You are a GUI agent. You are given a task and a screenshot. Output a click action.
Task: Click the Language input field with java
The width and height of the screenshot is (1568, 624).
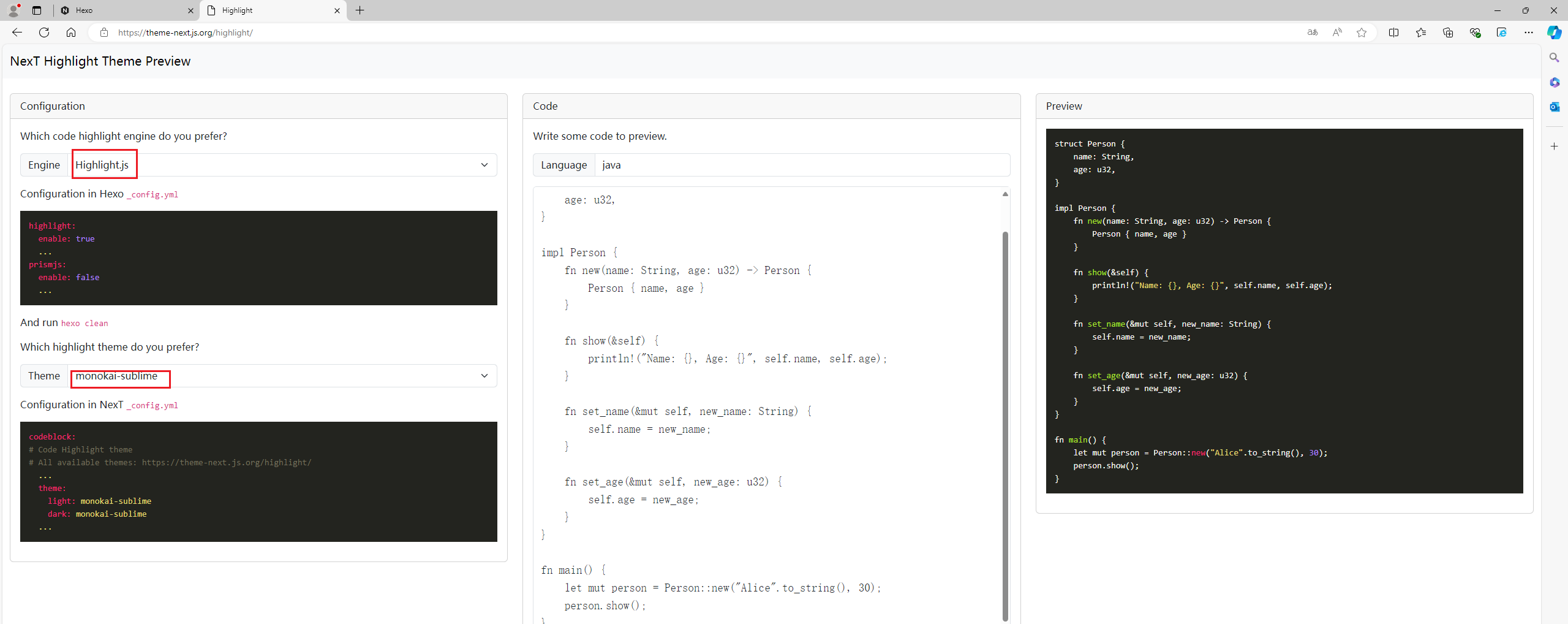(x=802, y=165)
